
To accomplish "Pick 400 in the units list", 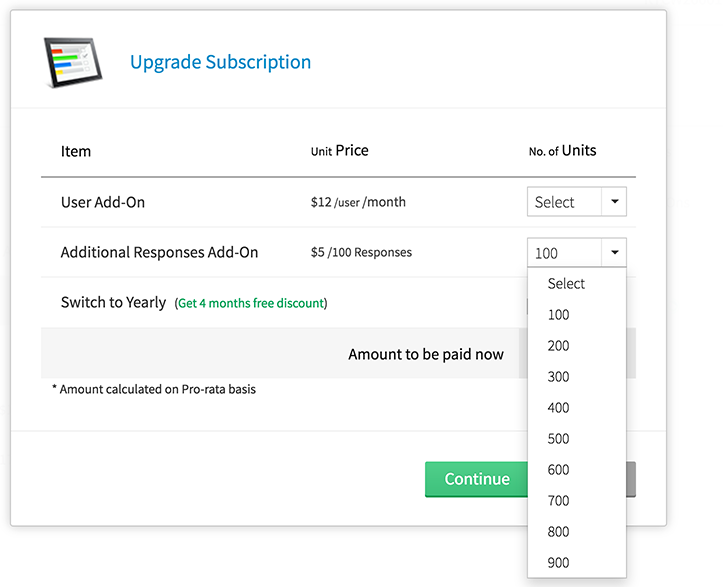I will 558,408.
